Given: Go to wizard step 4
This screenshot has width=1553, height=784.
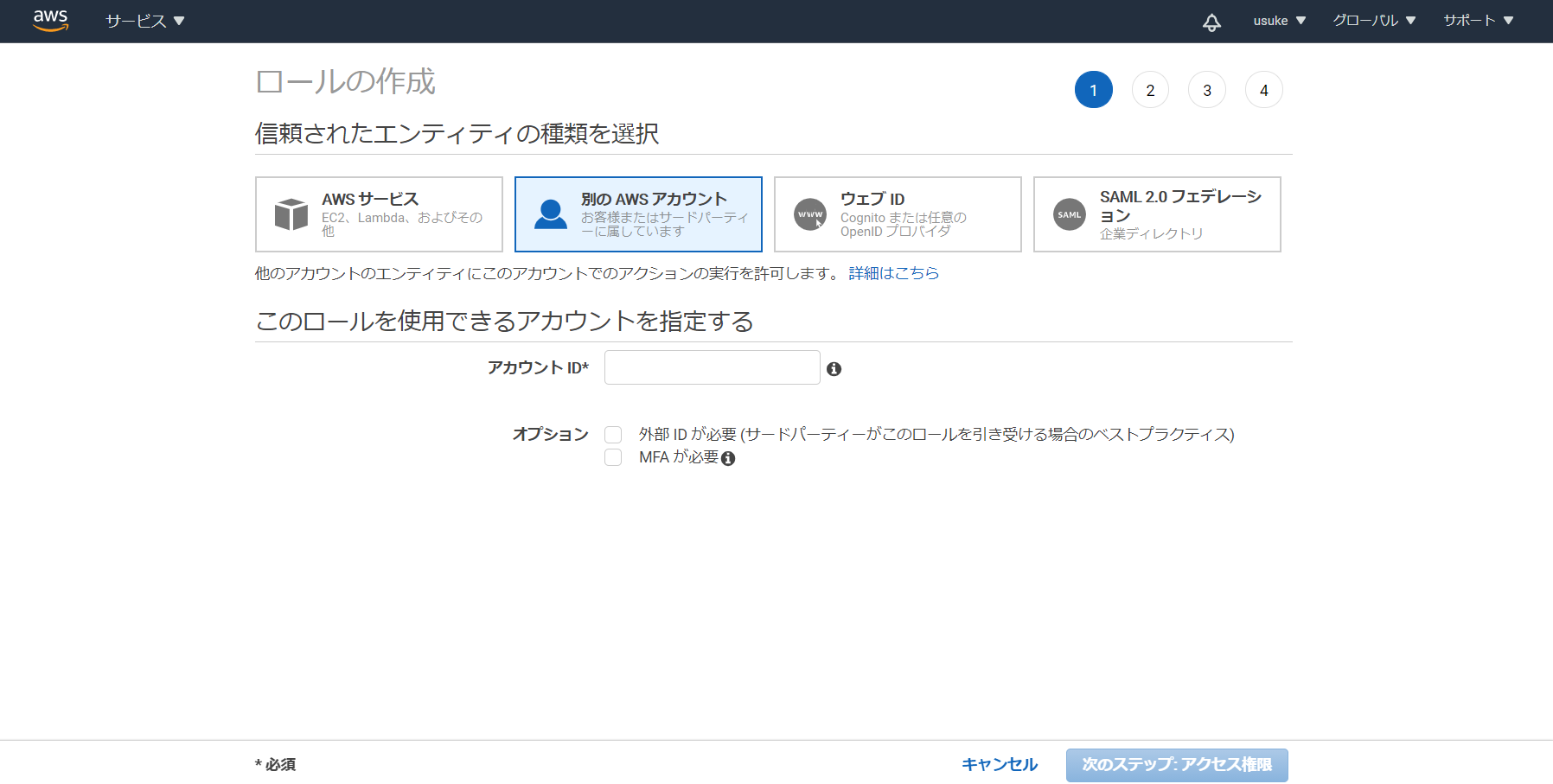Looking at the screenshot, I should pos(1264,90).
